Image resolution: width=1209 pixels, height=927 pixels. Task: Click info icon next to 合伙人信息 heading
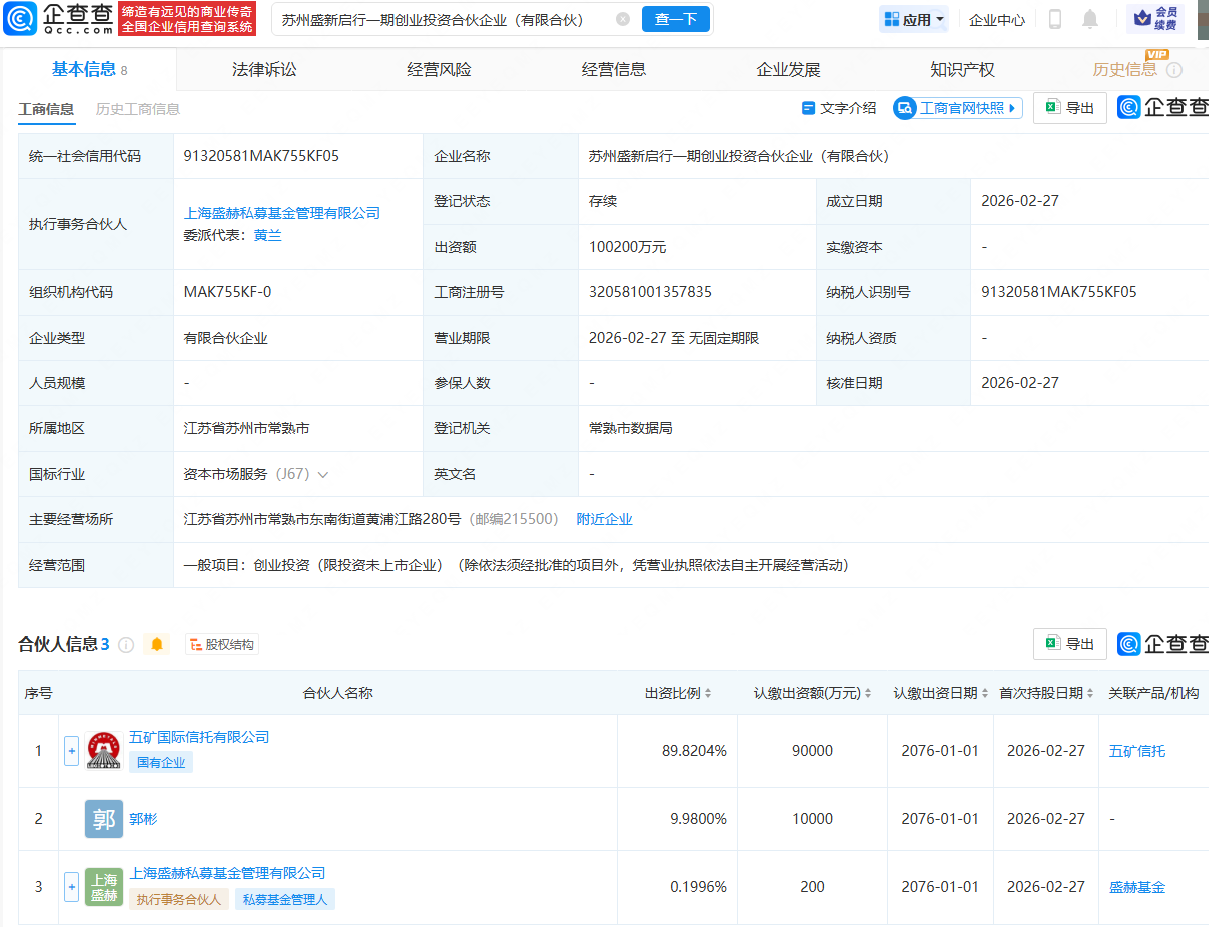coord(126,645)
